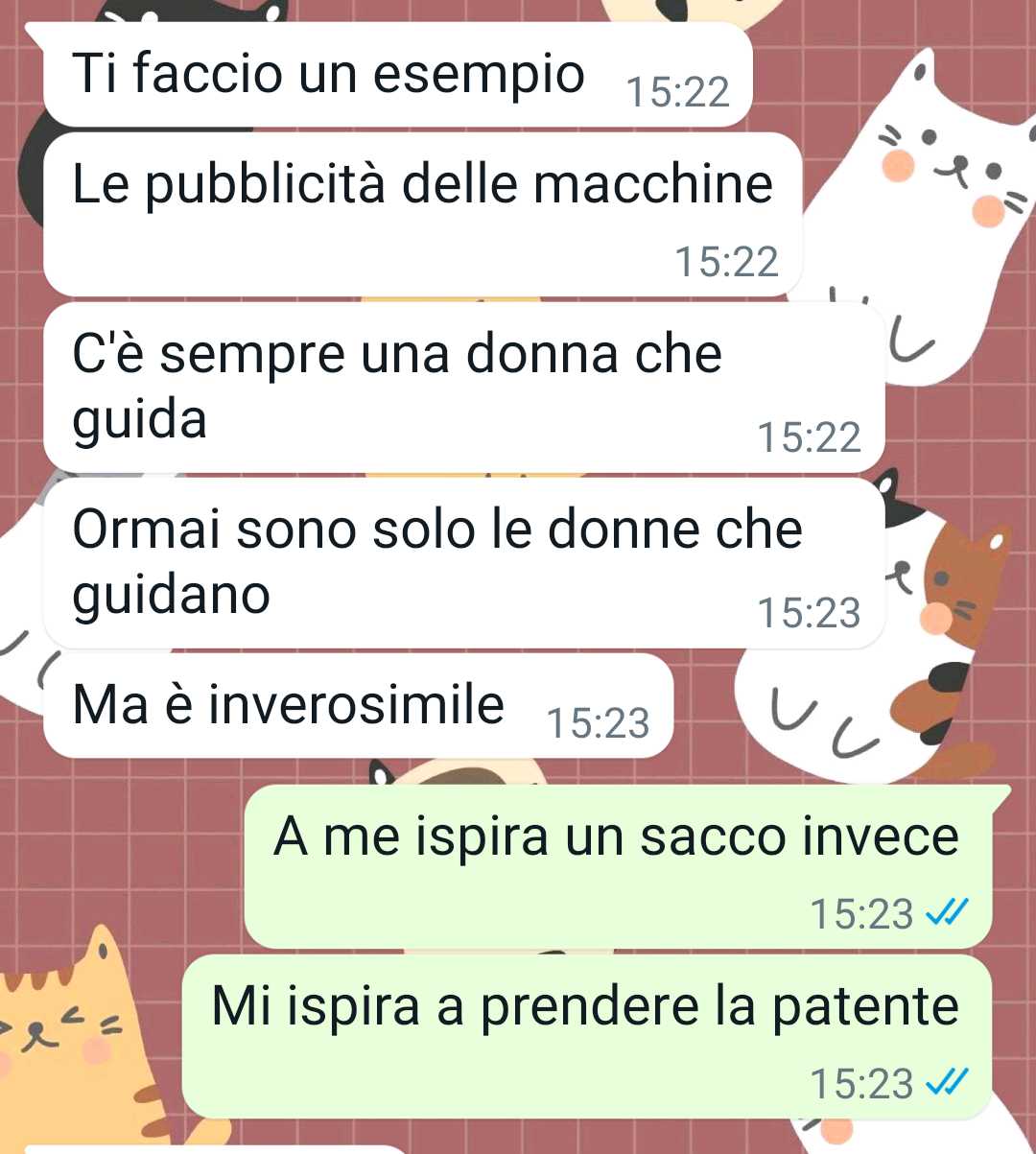The width and height of the screenshot is (1036, 1154).
Task: Tap the "Ormai sono solo le donne che guidano" bubble
Action: [463, 563]
